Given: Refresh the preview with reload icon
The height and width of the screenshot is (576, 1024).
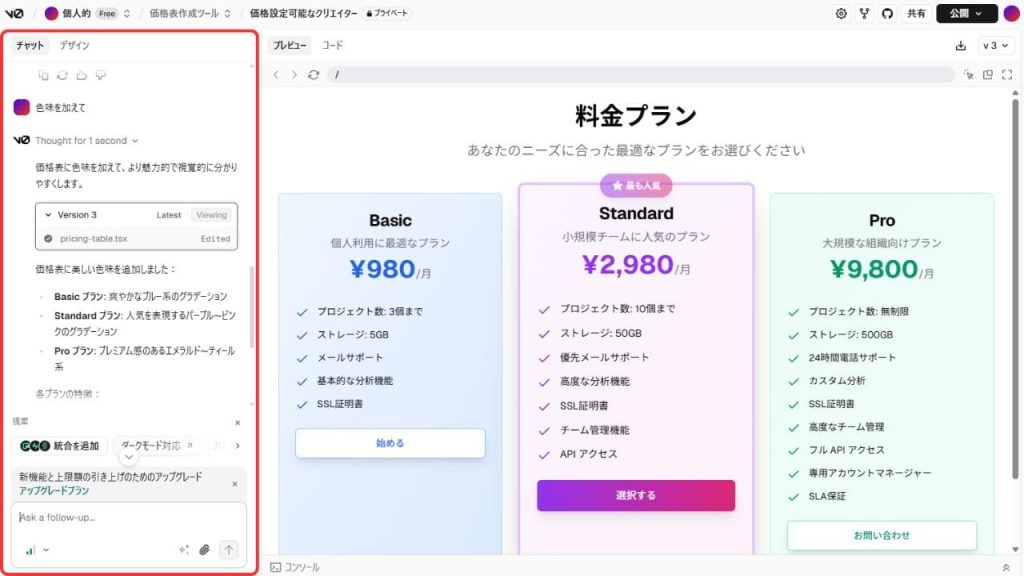Looking at the screenshot, I should click(x=313, y=75).
